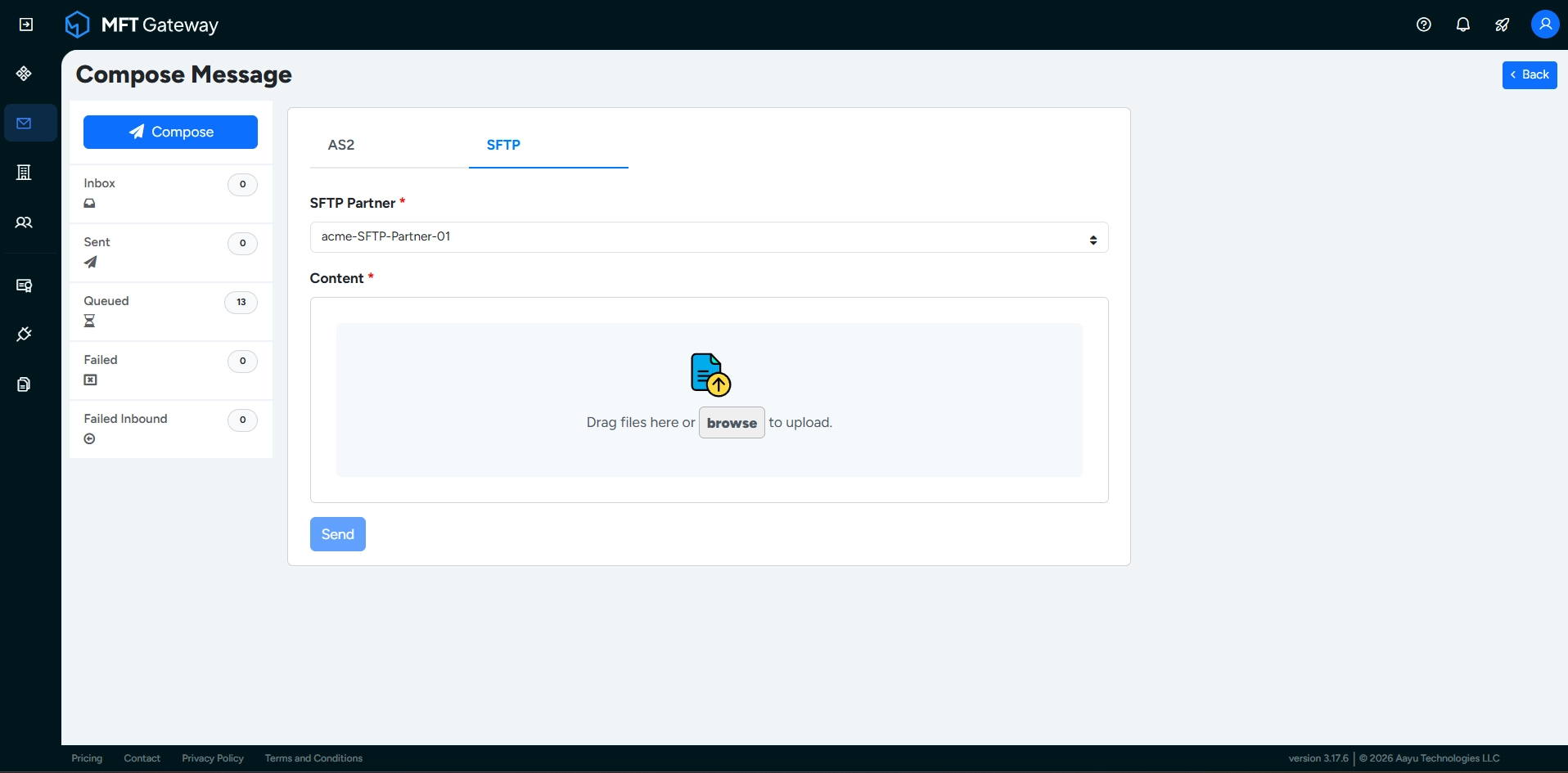Open the user profile avatar menu
The width and height of the screenshot is (1568, 773).
(x=1545, y=25)
